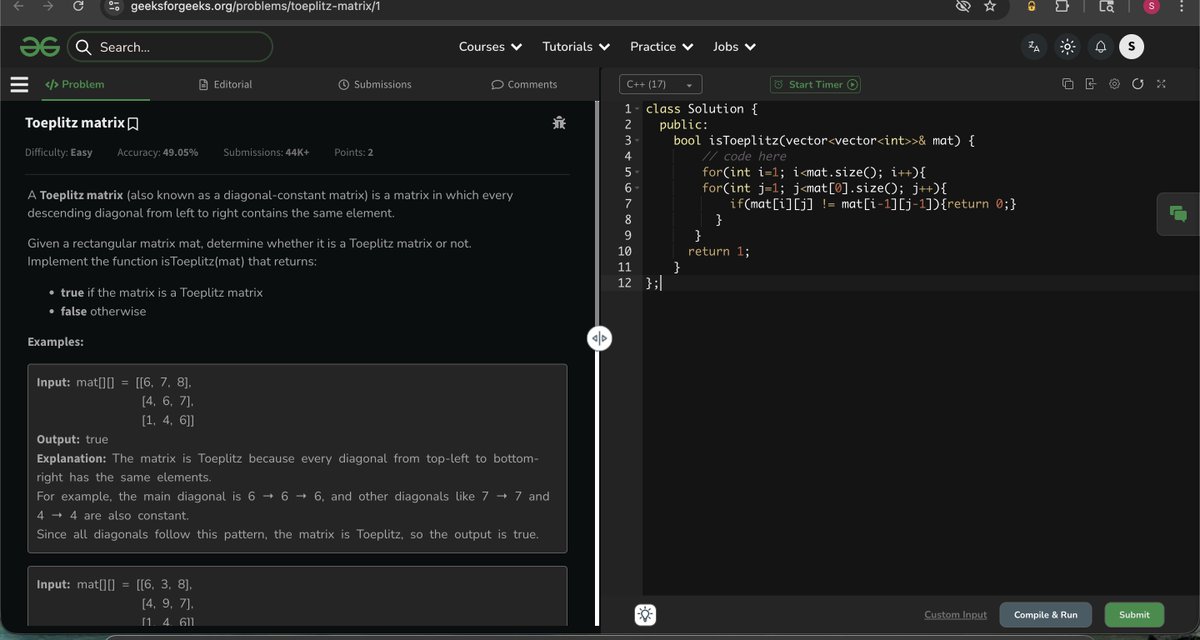Click the 'Accuracy: 49.05%' label
Viewport: 1200px width, 640px height.
pos(157,153)
